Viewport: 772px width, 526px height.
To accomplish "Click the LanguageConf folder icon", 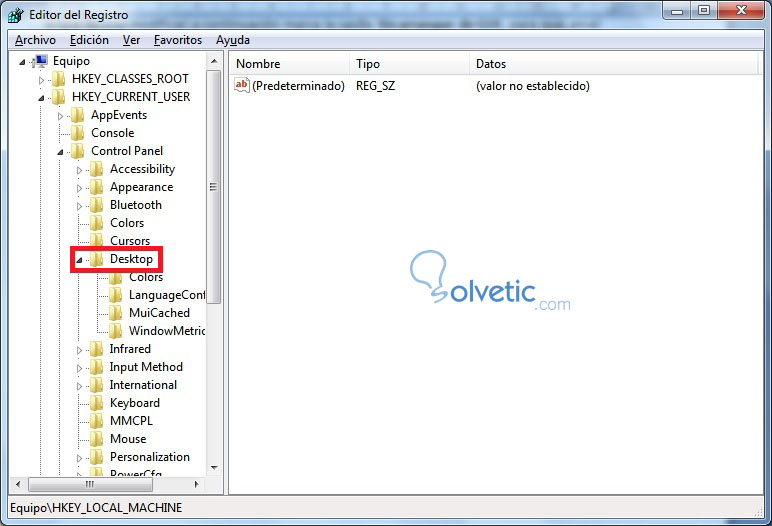I will coord(116,295).
